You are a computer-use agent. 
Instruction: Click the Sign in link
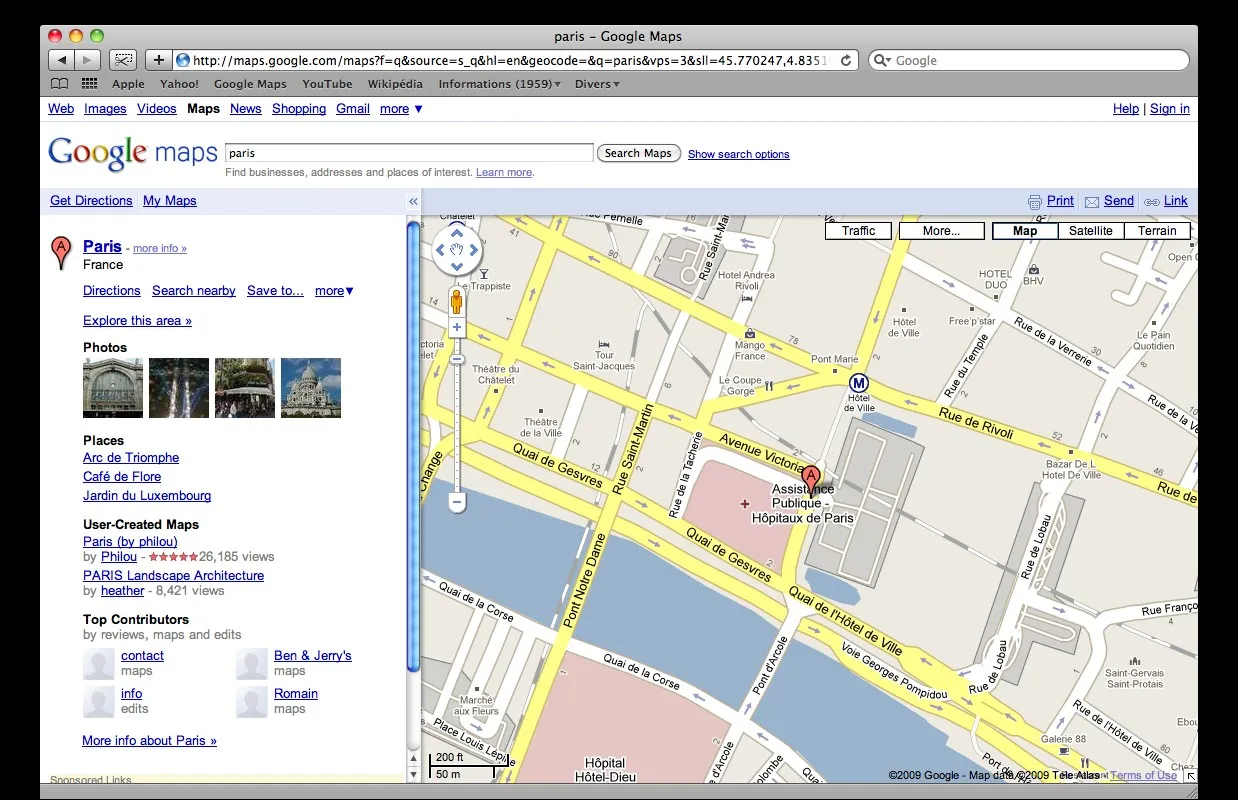[x=1170, y=109]
